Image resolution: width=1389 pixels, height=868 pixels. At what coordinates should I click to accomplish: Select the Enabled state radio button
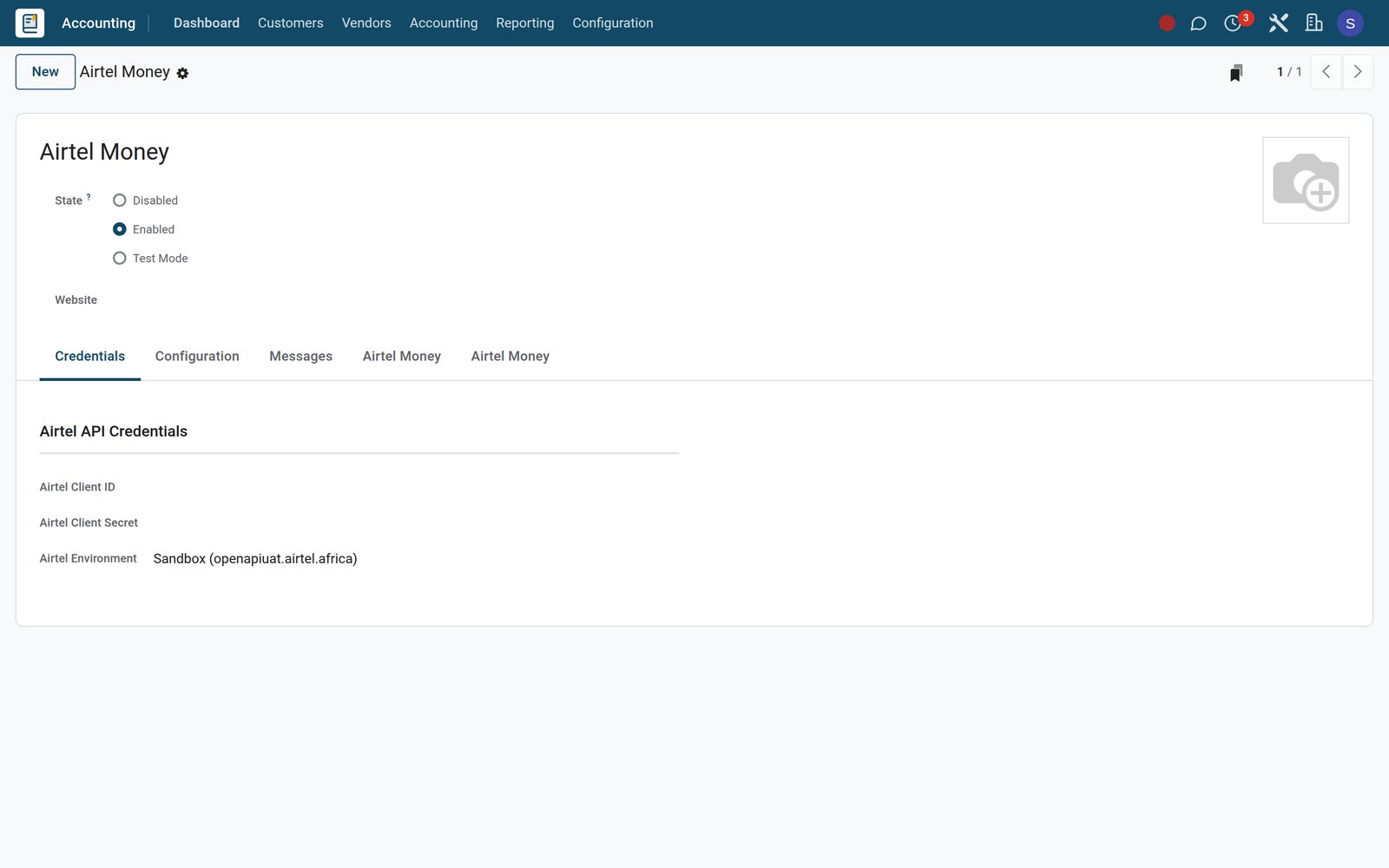coord(120,229)
